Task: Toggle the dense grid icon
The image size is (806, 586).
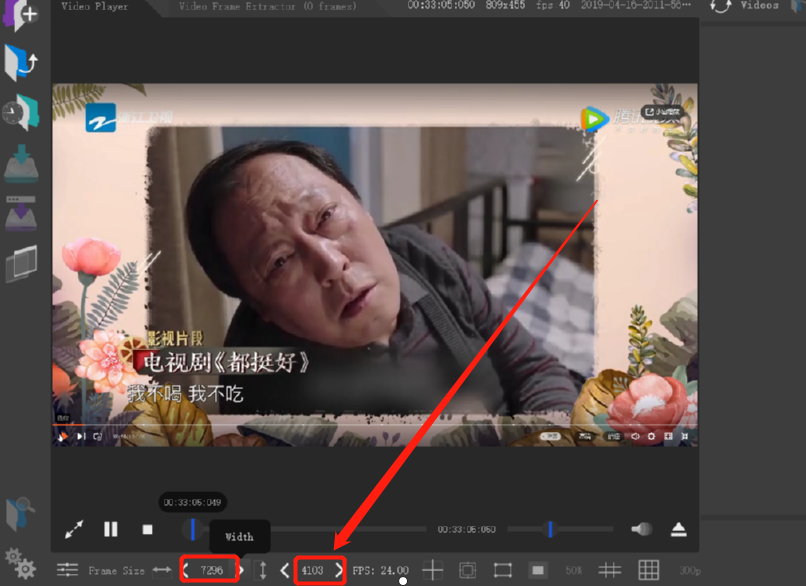Action: tap(648, 570)
